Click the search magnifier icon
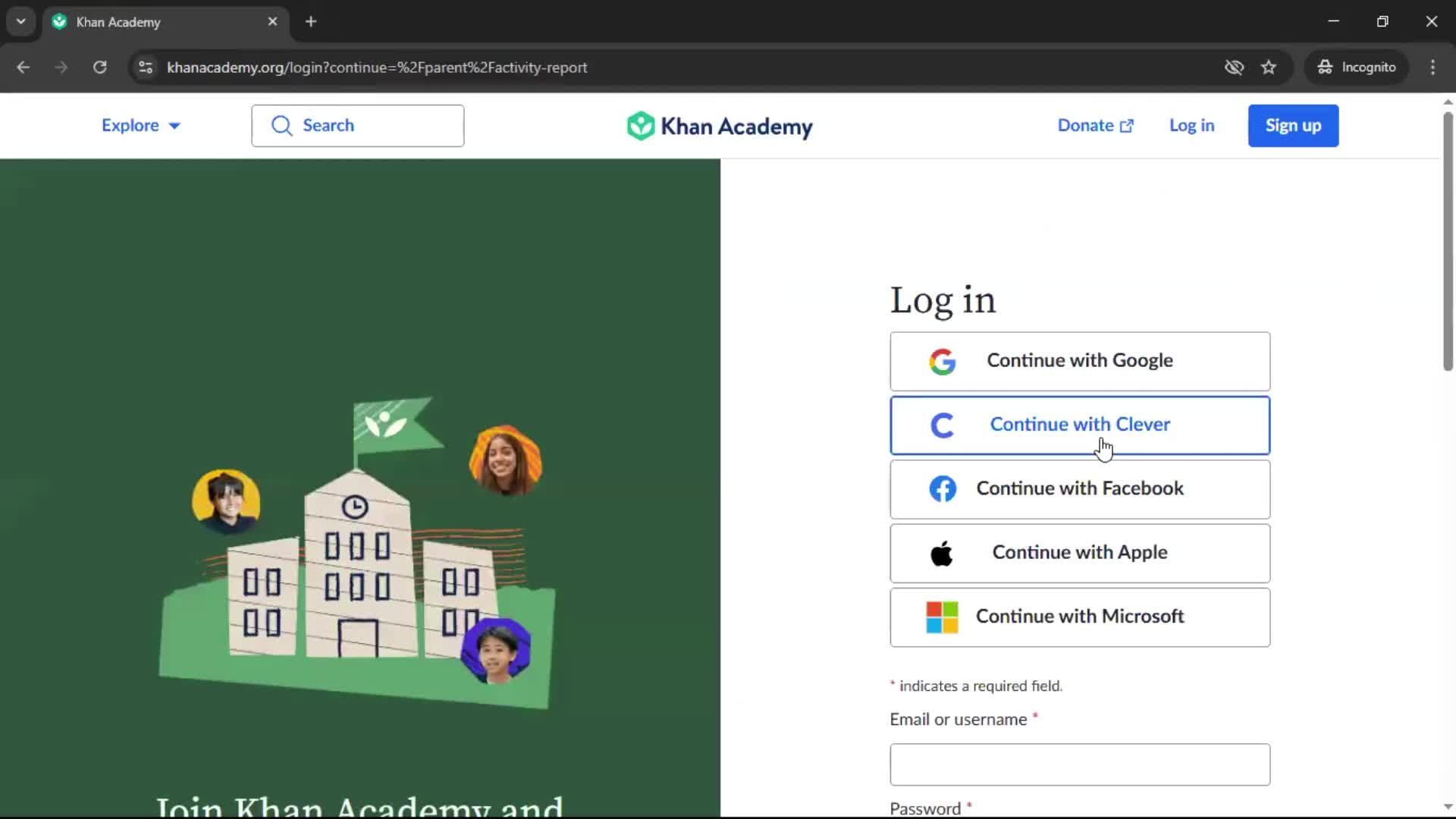1456x819 pixels. pos(281,126)
